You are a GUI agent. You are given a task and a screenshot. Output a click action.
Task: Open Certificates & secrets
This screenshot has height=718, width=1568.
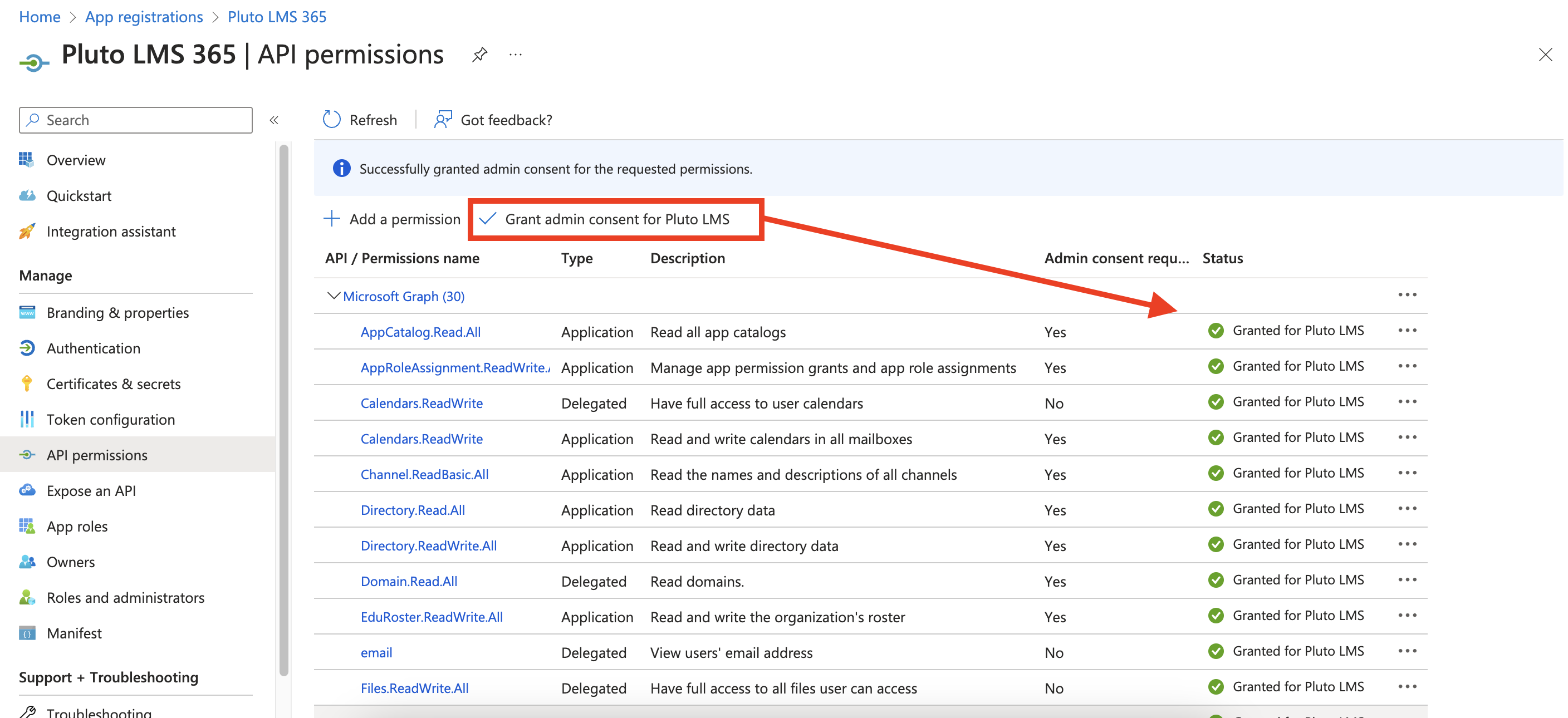point(113,384)
